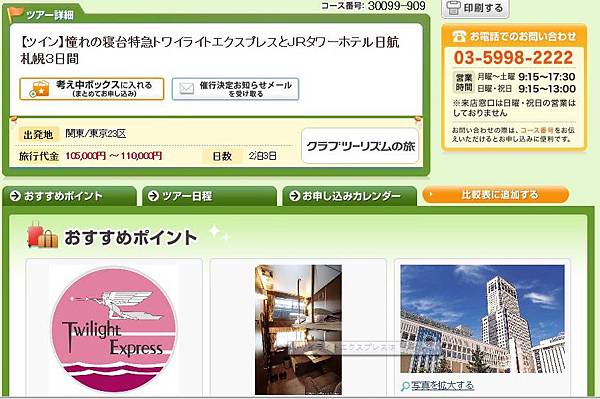This screenshot has width=600, height=399.
Task: Click the arrow icon on ツアー日程 tab
Action: [x=153, y=196]
